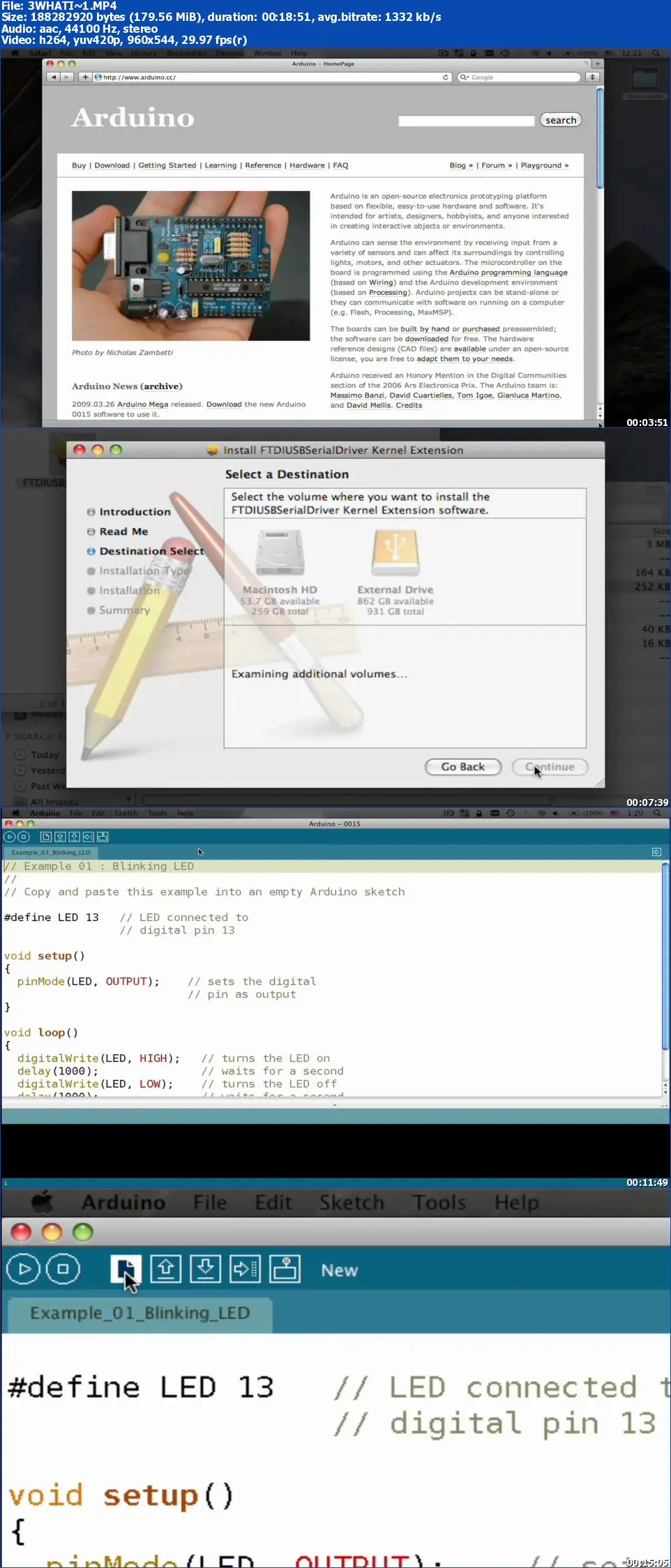671x1568 pixels.
Task: Open the Help menu in magnified menu bar
Action: coord(517,1202)
